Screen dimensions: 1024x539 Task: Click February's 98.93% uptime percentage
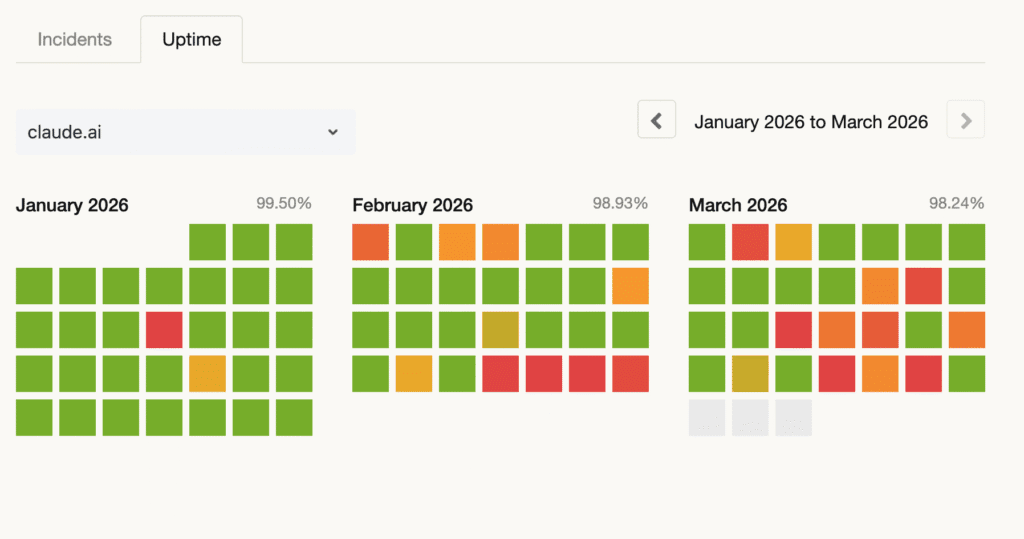click(620, 203)
